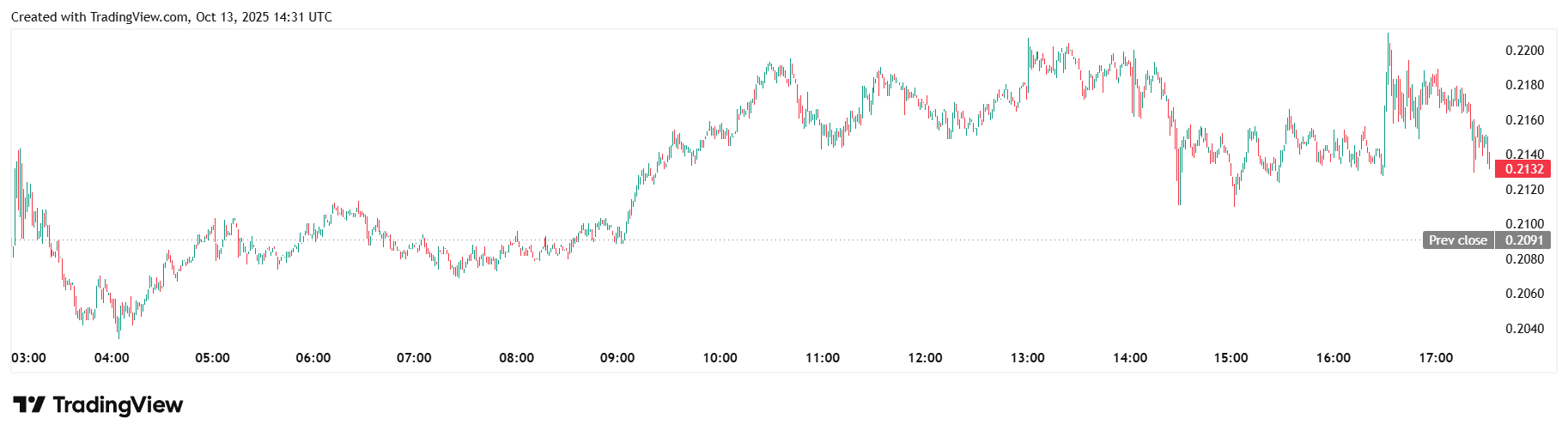This screenshot has height=437, width=1568.
Task: Click the 0.2040 price axis label
Action: click(1524, 329)
